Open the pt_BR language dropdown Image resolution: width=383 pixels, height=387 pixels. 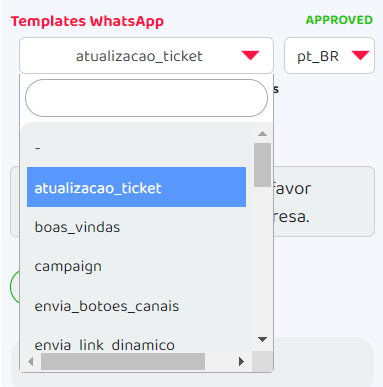click(x=329, y=55)
